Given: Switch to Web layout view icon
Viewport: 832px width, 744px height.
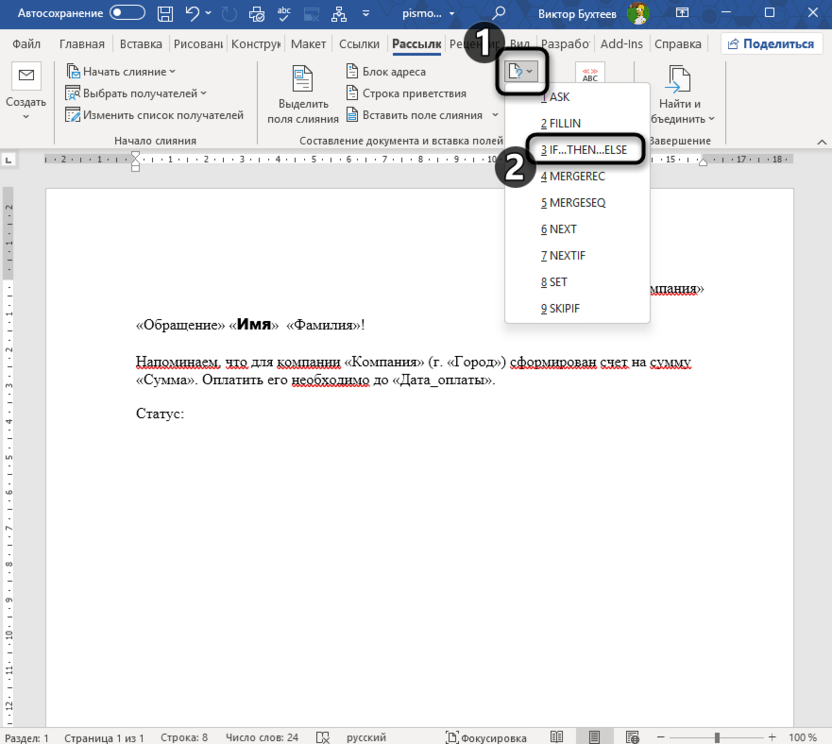Looking at the screenshot, I should [x=632, y=737].
